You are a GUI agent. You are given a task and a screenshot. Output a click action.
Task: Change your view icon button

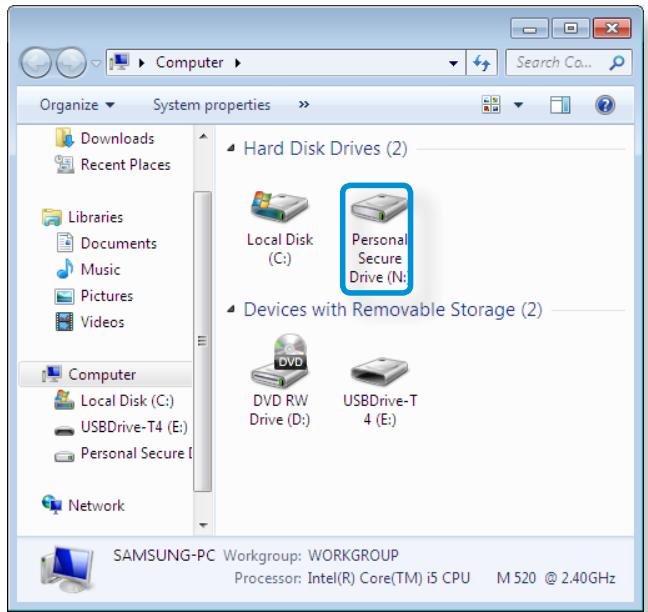[491, 105]
